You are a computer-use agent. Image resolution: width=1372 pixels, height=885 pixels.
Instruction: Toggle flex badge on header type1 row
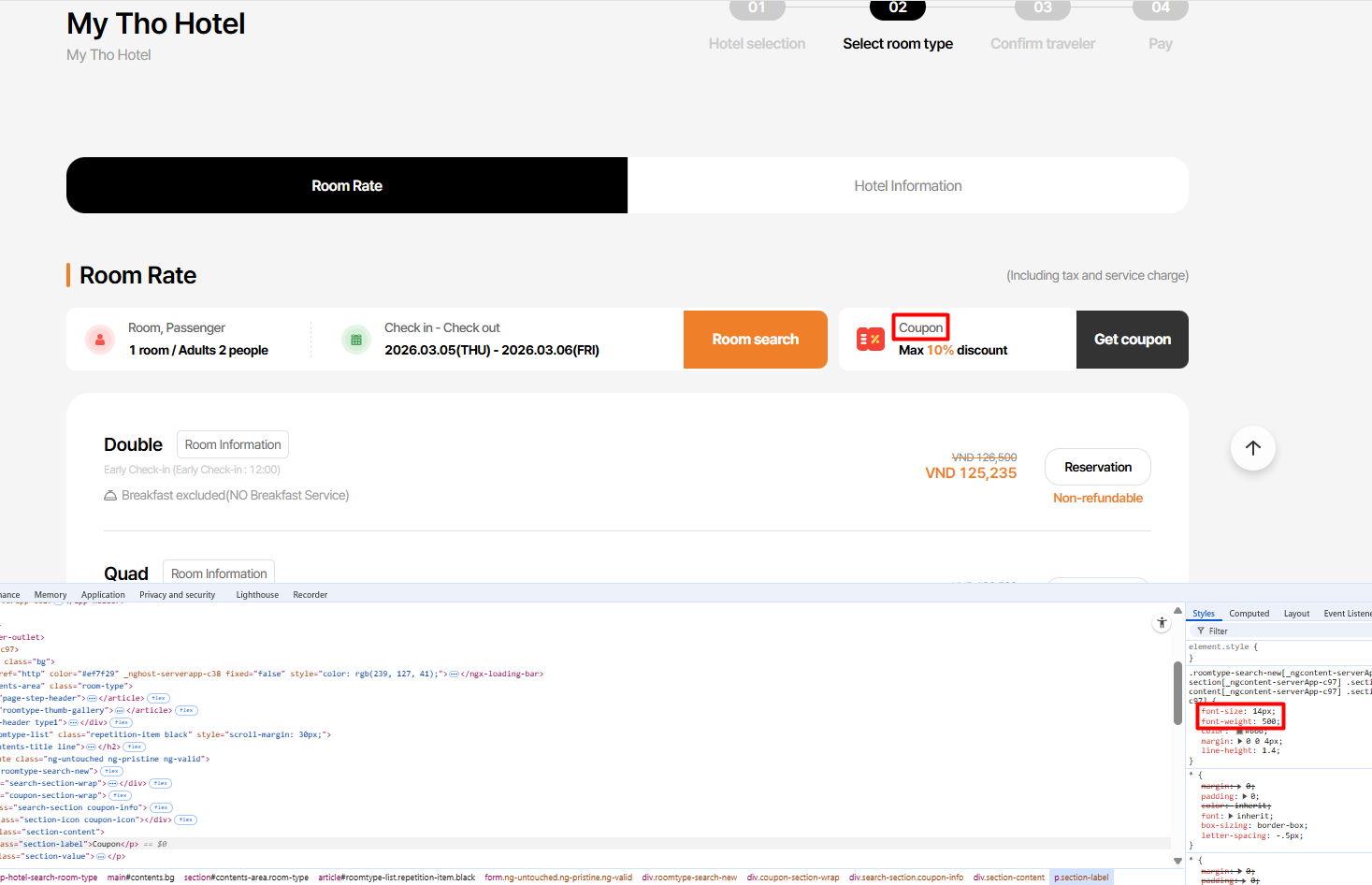pos(121,722)
